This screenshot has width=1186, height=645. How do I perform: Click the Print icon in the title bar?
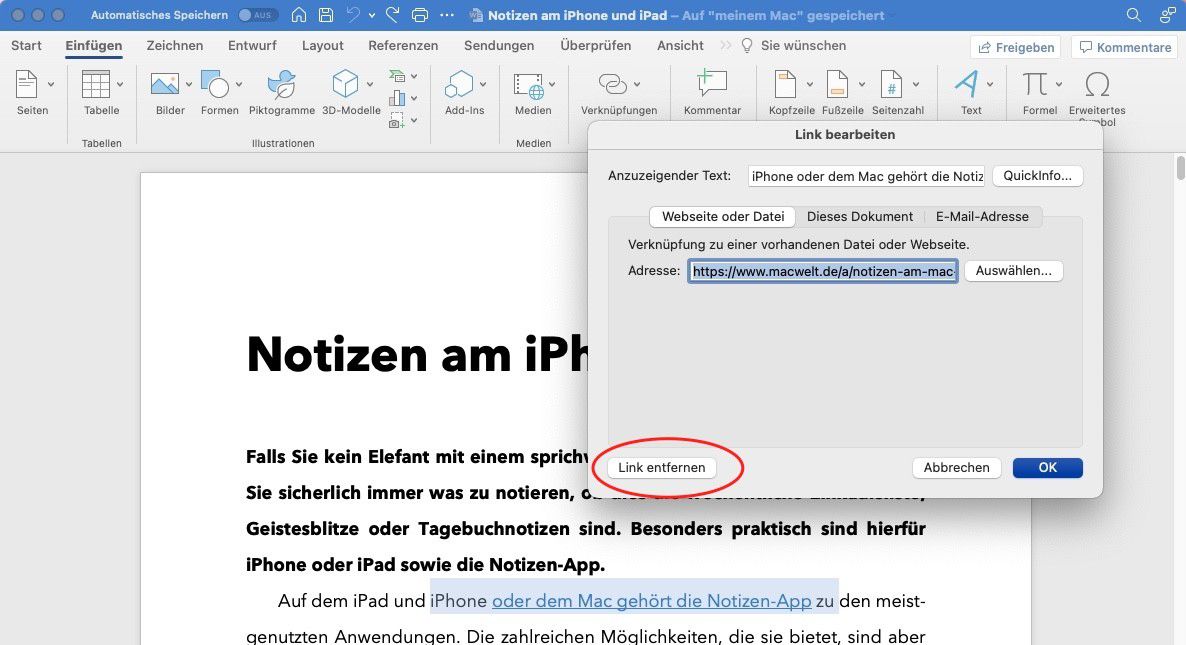coord(420,15)
